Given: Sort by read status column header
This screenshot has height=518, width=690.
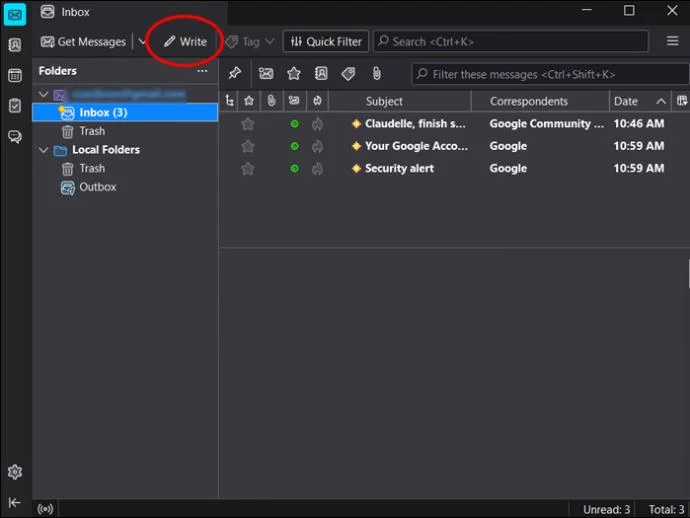Looking at the screenshot, I should [294, 101].
